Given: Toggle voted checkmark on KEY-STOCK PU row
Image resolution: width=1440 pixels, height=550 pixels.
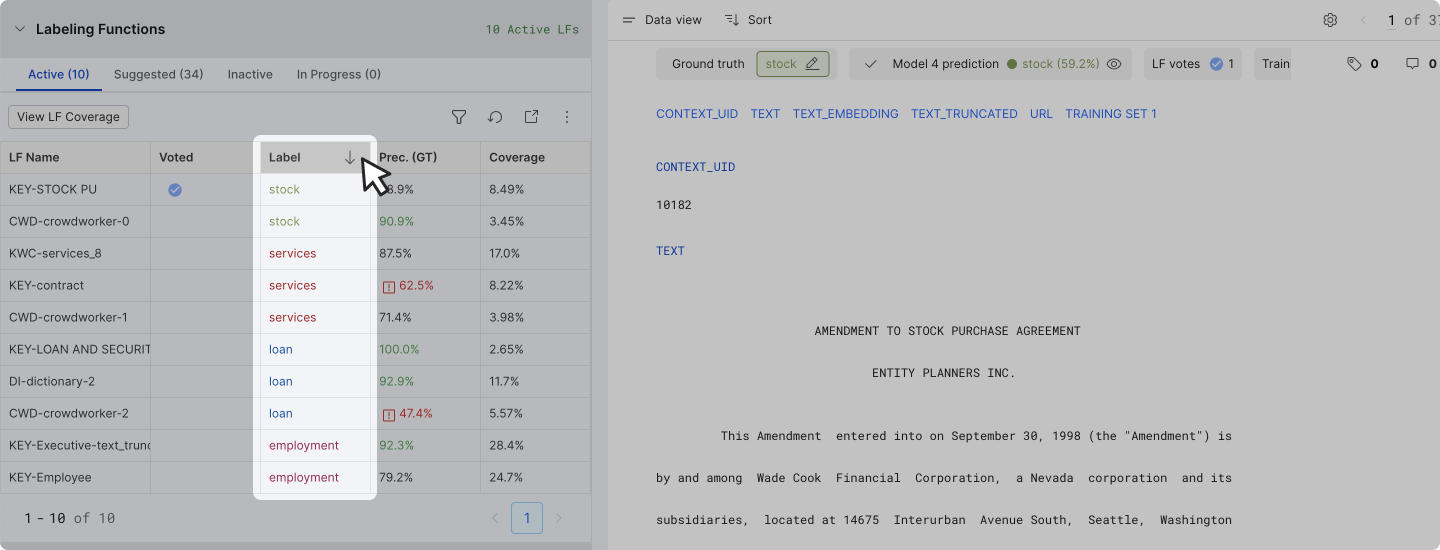Looking at the screenshot, I should (175, 189).
